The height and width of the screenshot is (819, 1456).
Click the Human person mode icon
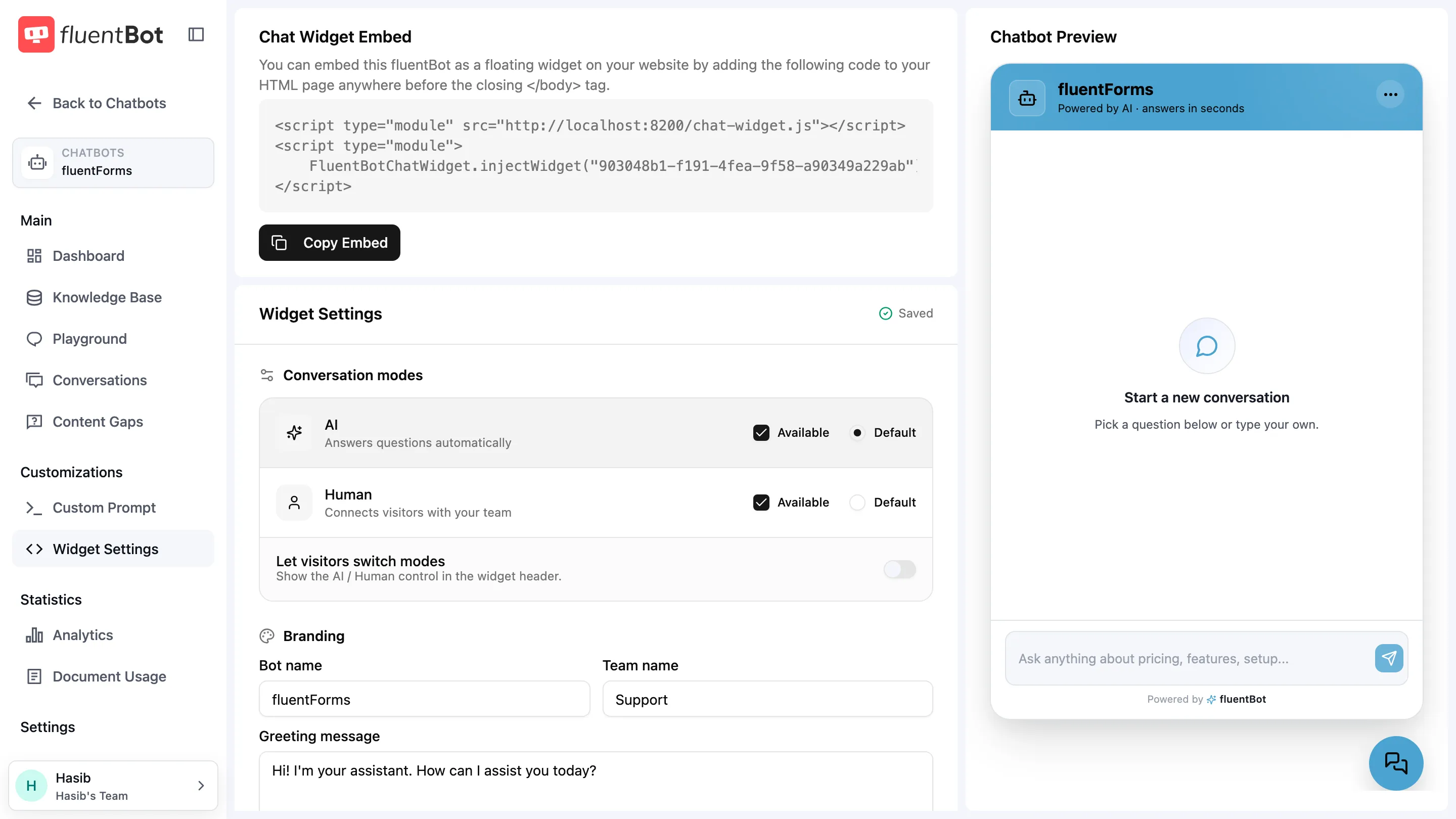coord(294,503)
